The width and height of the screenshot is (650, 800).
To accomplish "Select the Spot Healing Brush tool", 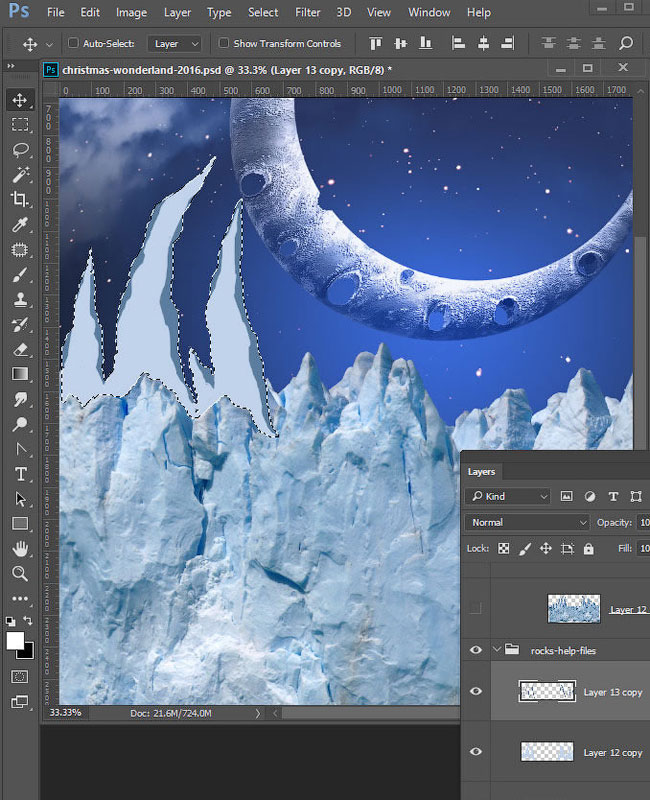I will point(20,249).
